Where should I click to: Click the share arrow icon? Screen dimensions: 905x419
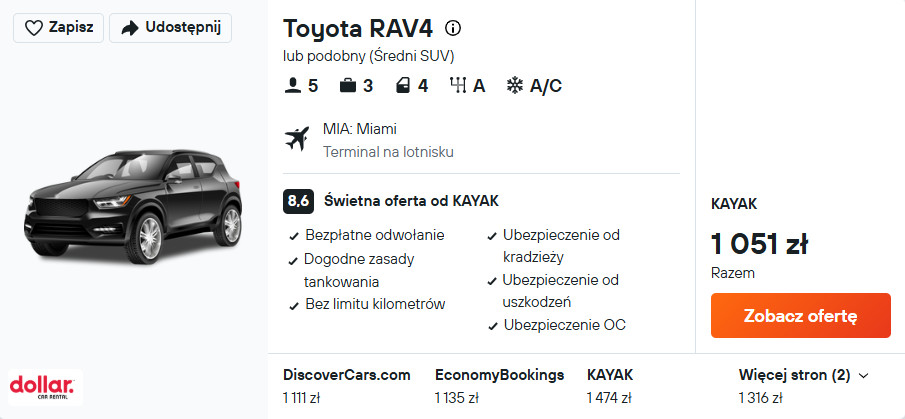(128, 28)
